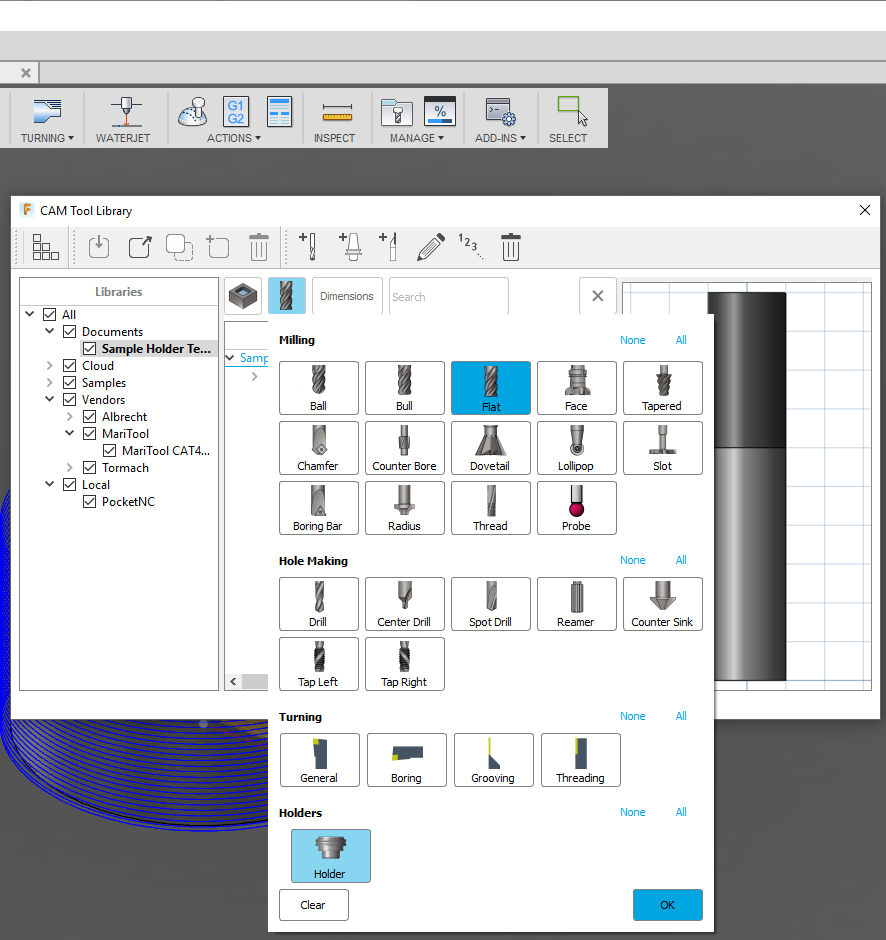
Task: Toggle the Documents checkbox
Action: pos(70,332)
